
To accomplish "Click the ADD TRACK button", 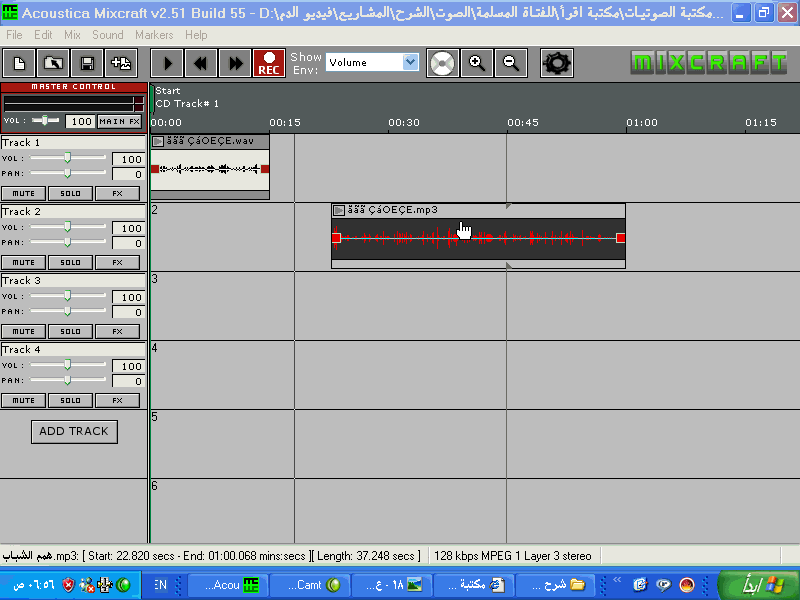I will [x=74, y=432].
